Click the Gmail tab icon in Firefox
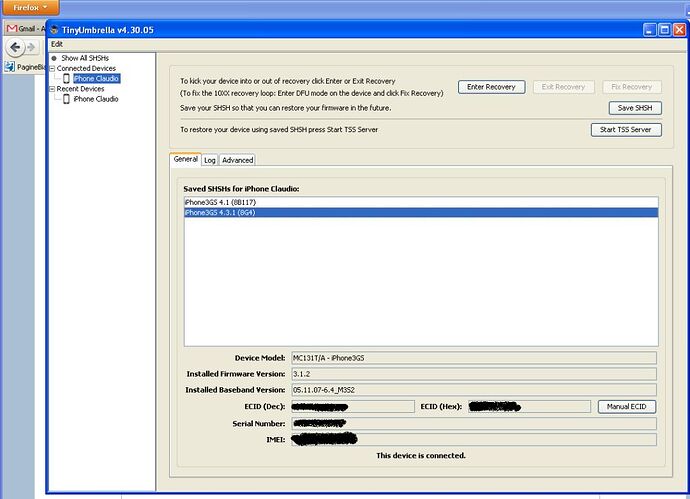The image size is (690, 499). pyautogui.click(x=12, y=29)
